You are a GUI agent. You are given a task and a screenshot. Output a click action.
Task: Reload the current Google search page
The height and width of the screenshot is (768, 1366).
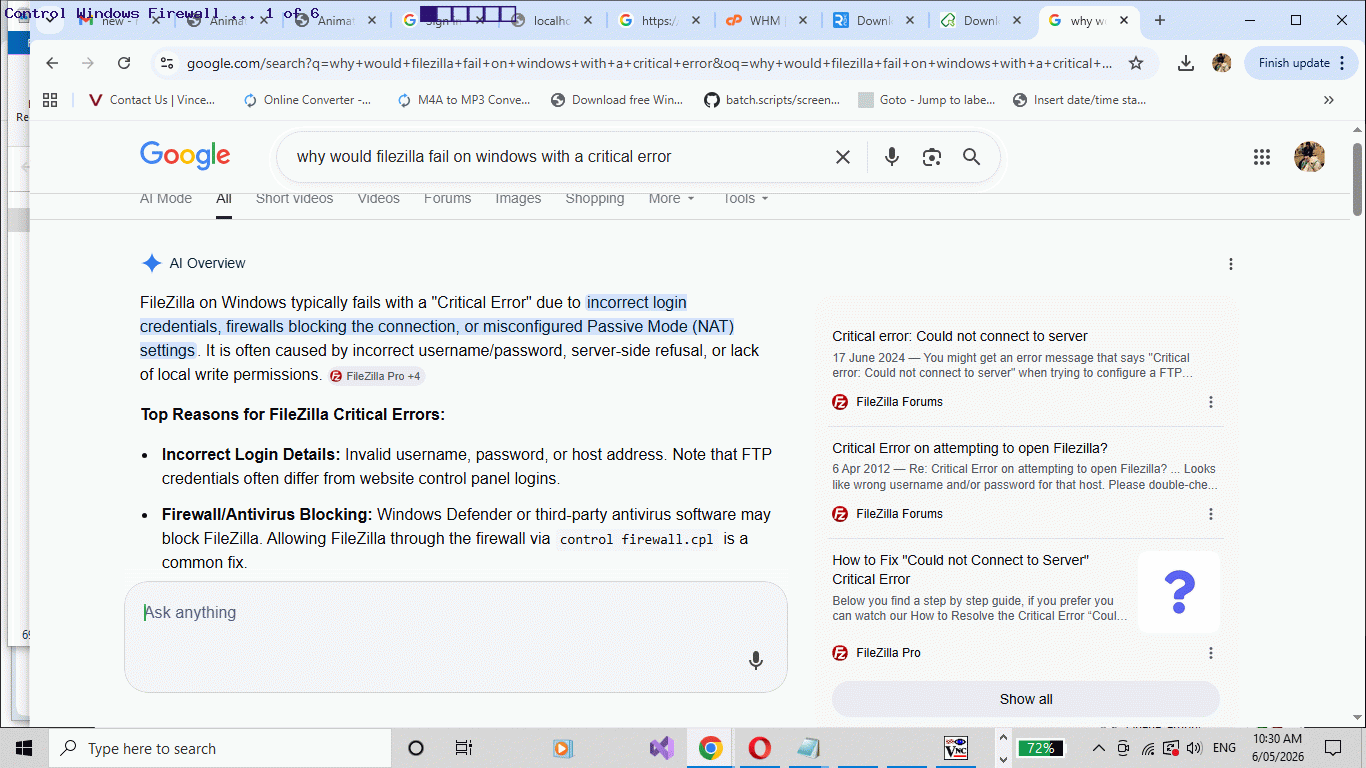(x=124, y=63)
